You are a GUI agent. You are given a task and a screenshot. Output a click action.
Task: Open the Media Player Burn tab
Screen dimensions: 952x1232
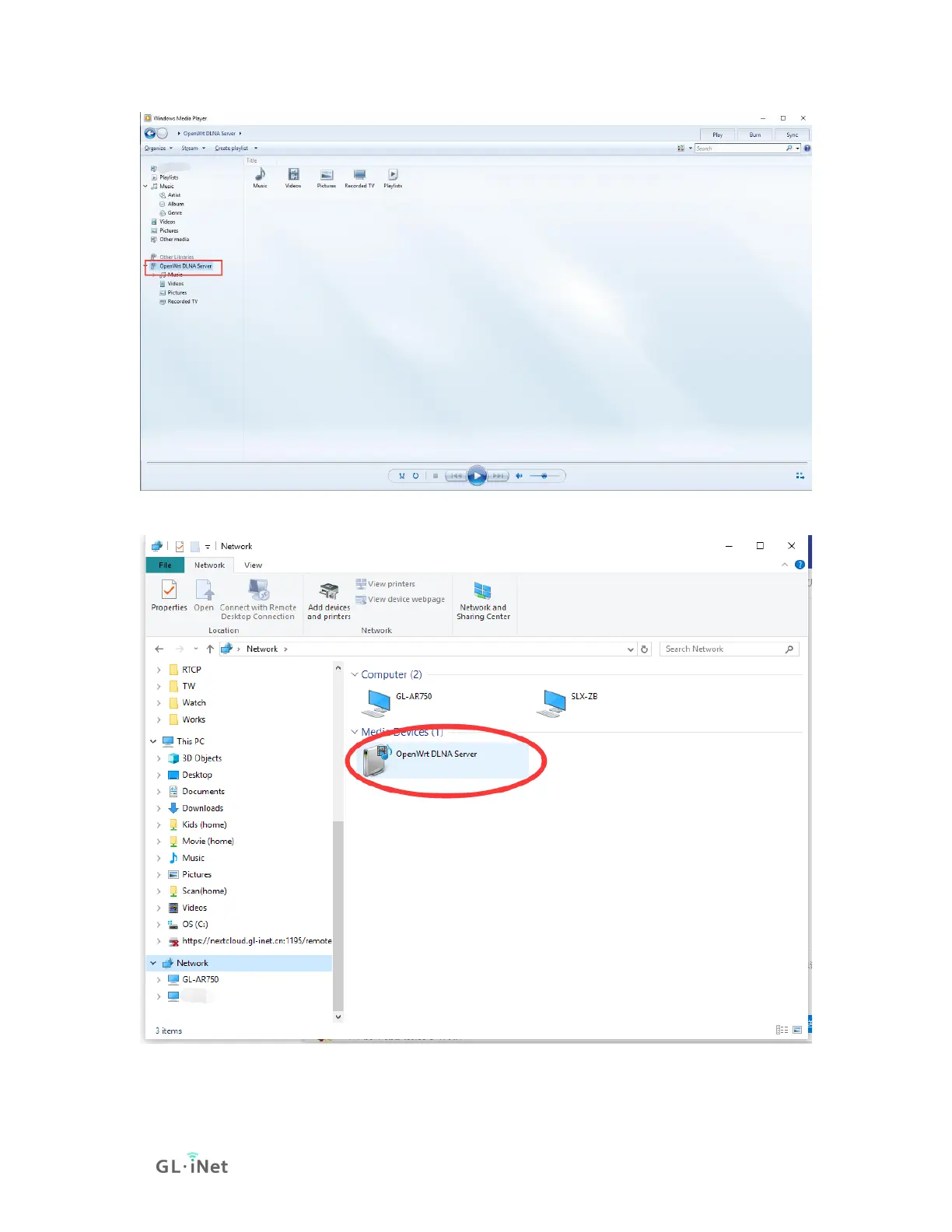pyautogui.click(x=754, y=135)
